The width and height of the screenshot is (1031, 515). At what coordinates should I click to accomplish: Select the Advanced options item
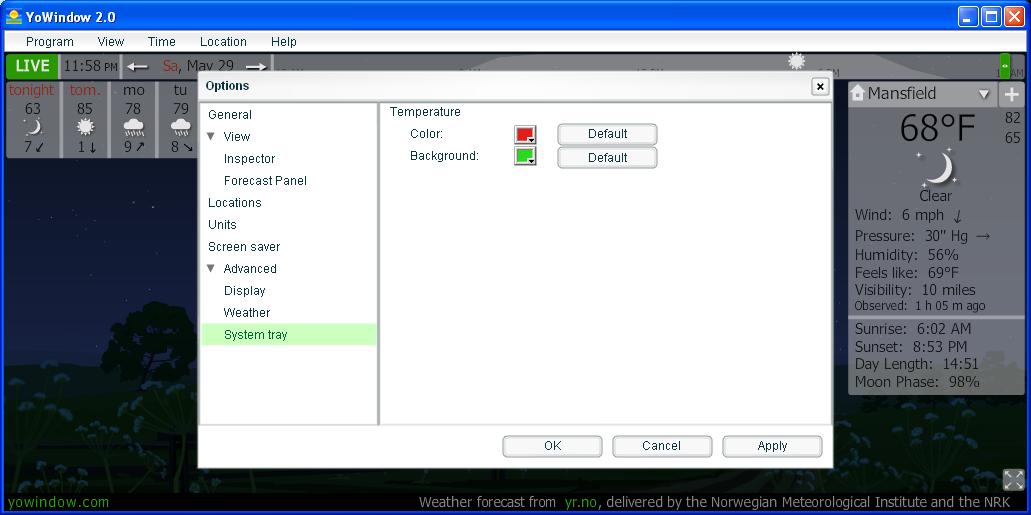(250, 268)
